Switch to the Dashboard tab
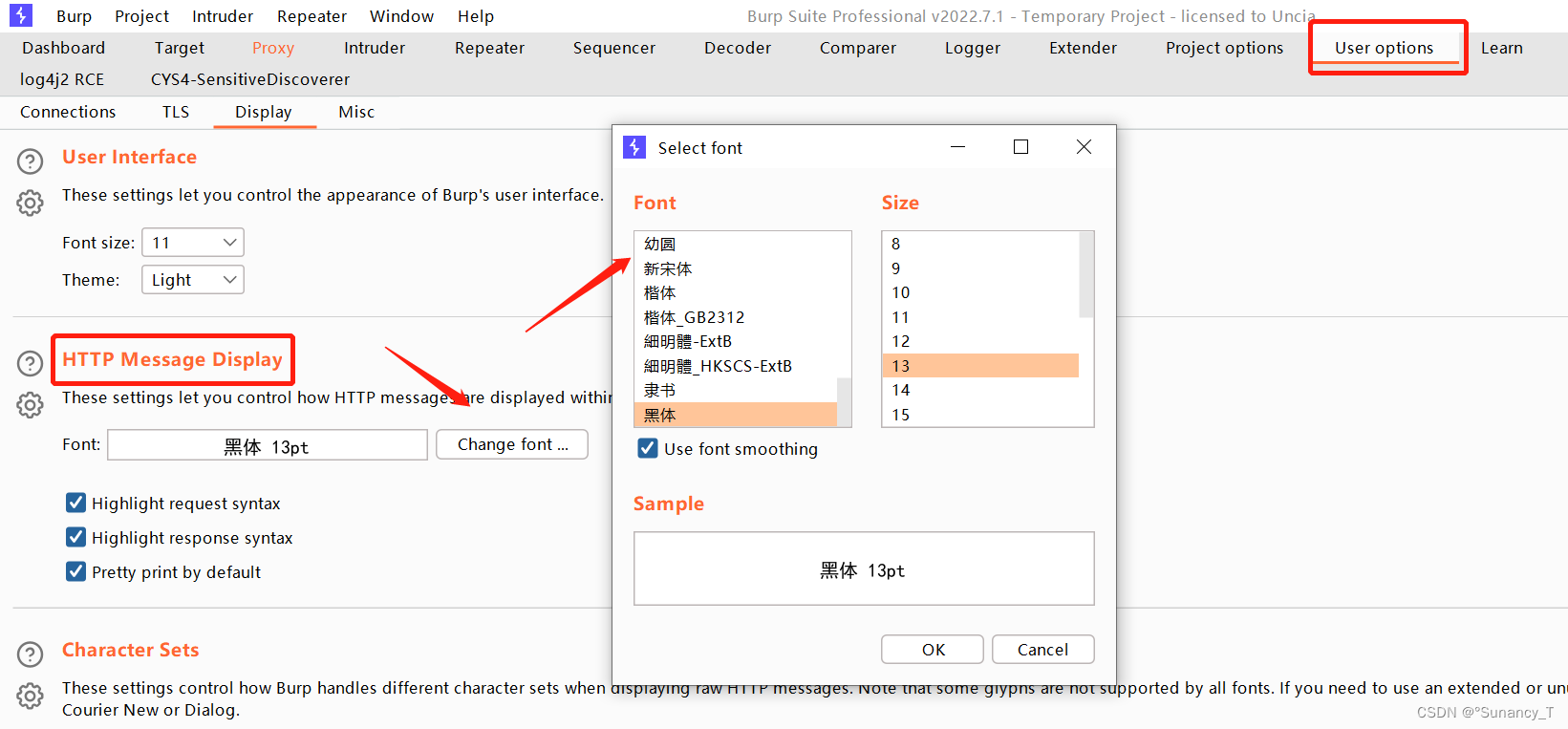 coord(63,48)
